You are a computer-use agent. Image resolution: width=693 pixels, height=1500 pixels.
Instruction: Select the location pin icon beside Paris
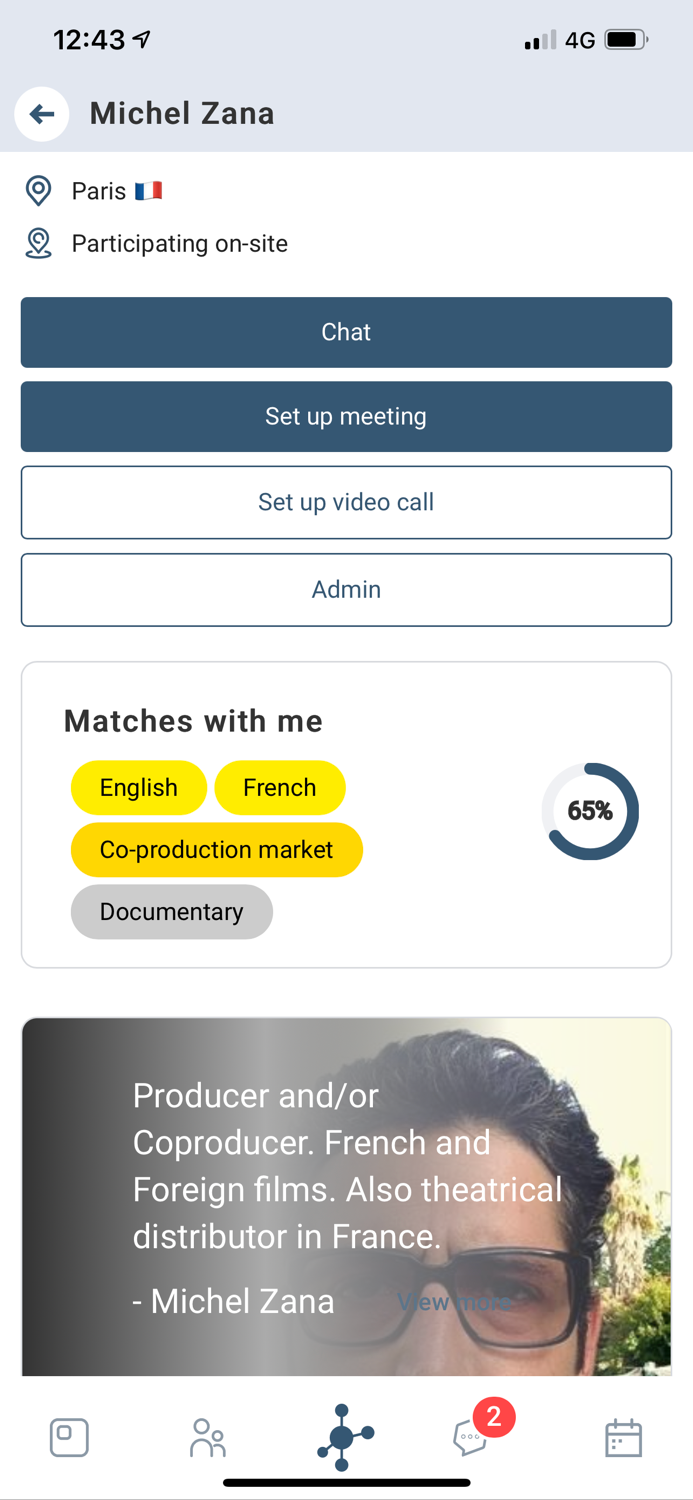pyautogui.click(x=38, y=190)
